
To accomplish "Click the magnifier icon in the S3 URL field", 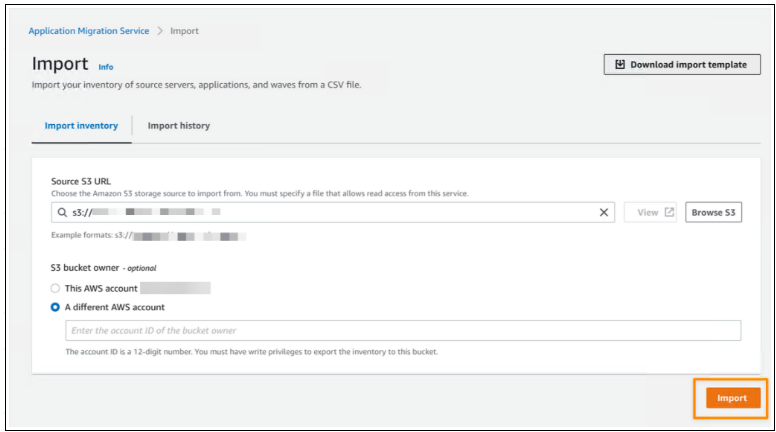I will (62, 212).
